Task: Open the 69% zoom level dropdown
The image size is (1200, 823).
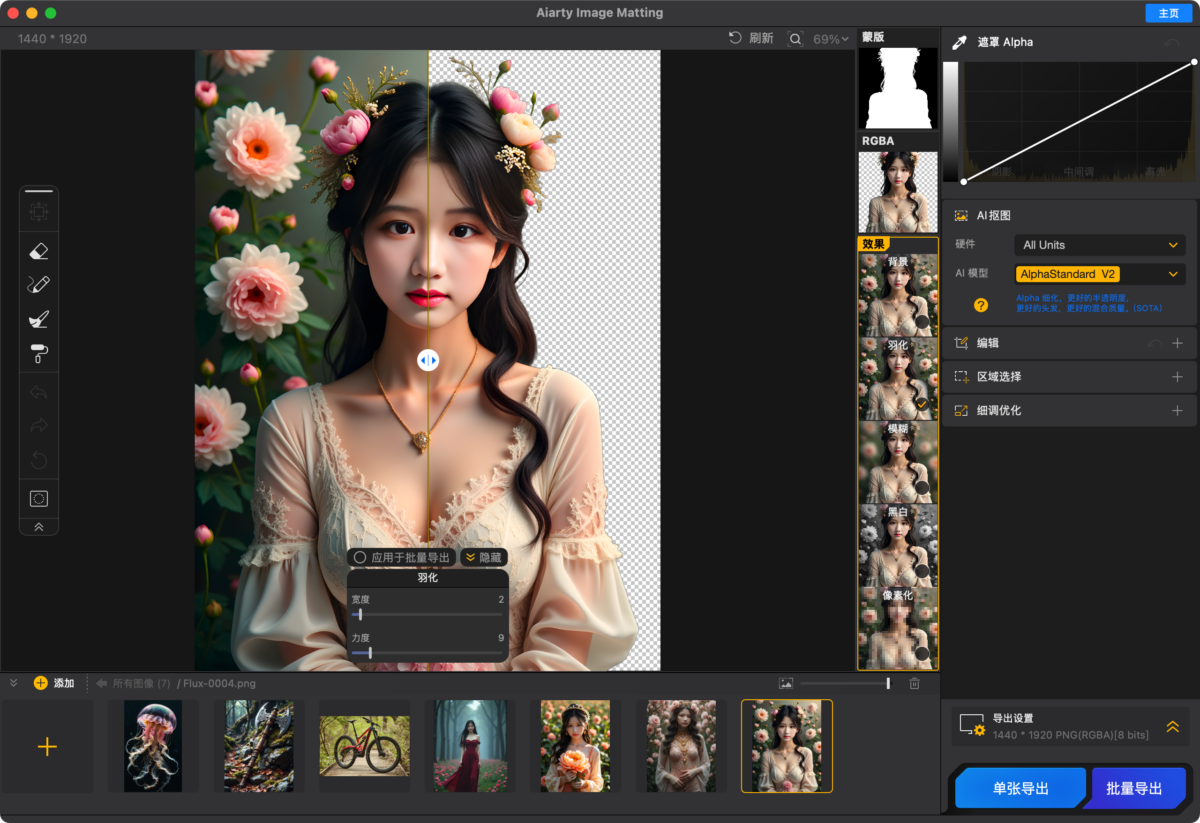Action: [831, 39]
